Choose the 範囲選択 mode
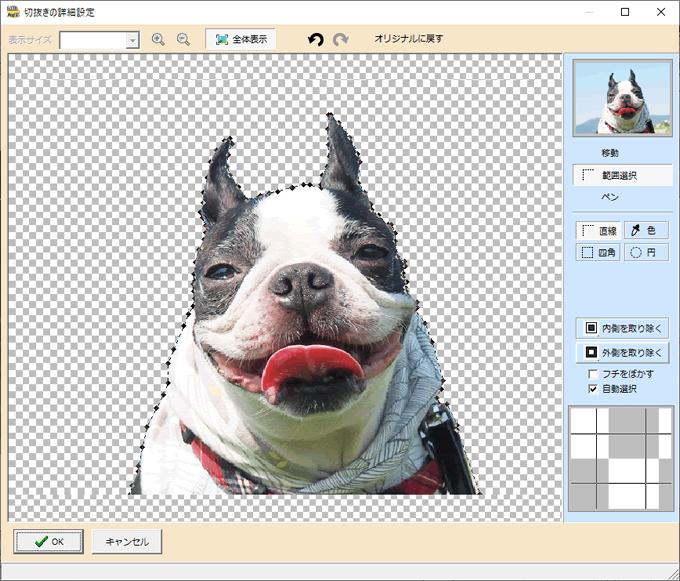Image resolution: width=680 pixels, height=581 pixels. pyautogui.click(x=621, y=175)
